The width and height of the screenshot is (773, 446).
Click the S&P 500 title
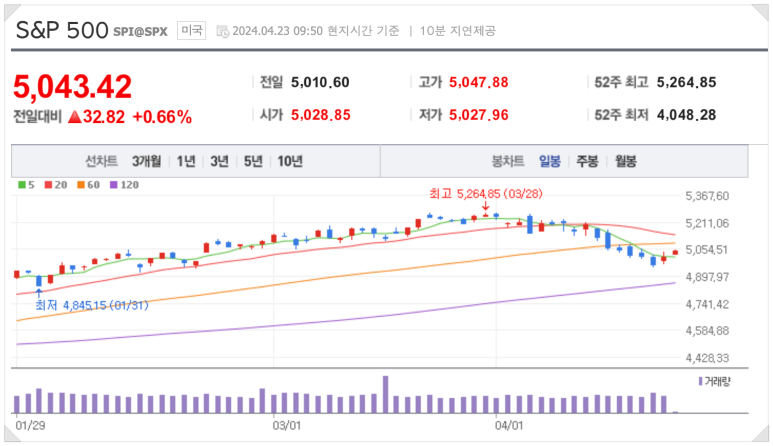coord(62,30)
